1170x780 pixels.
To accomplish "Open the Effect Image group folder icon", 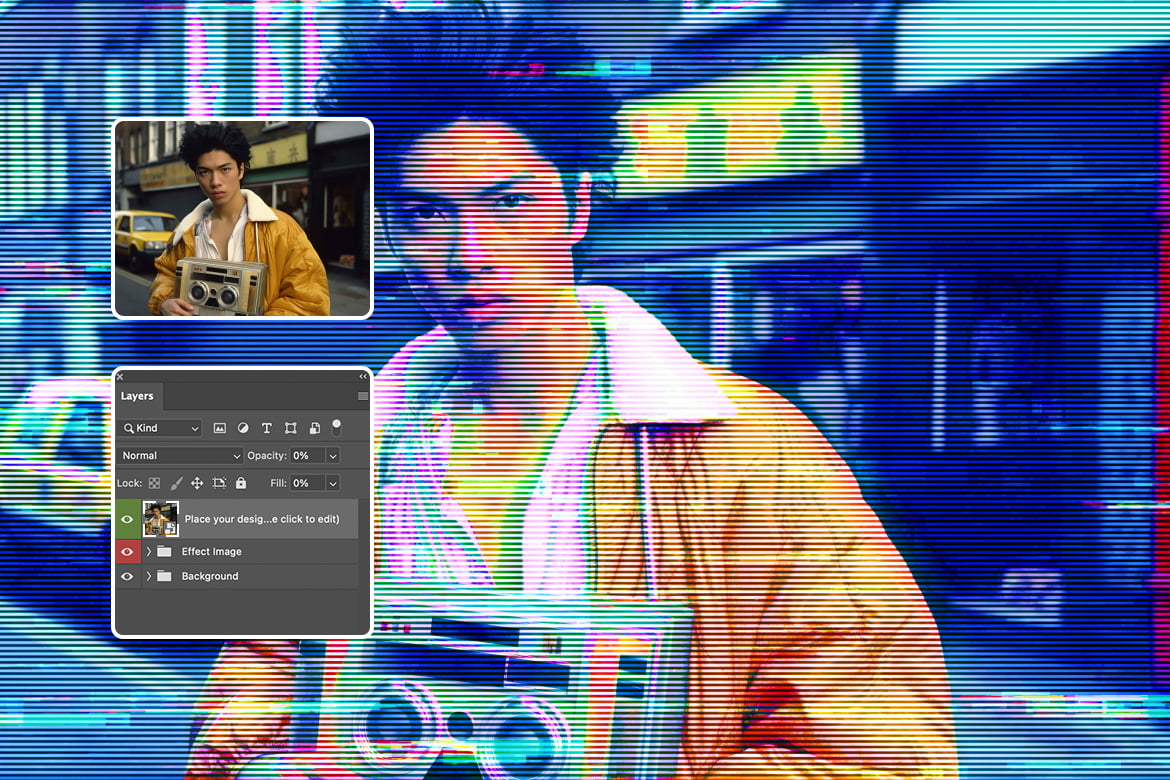I will 164,552.
